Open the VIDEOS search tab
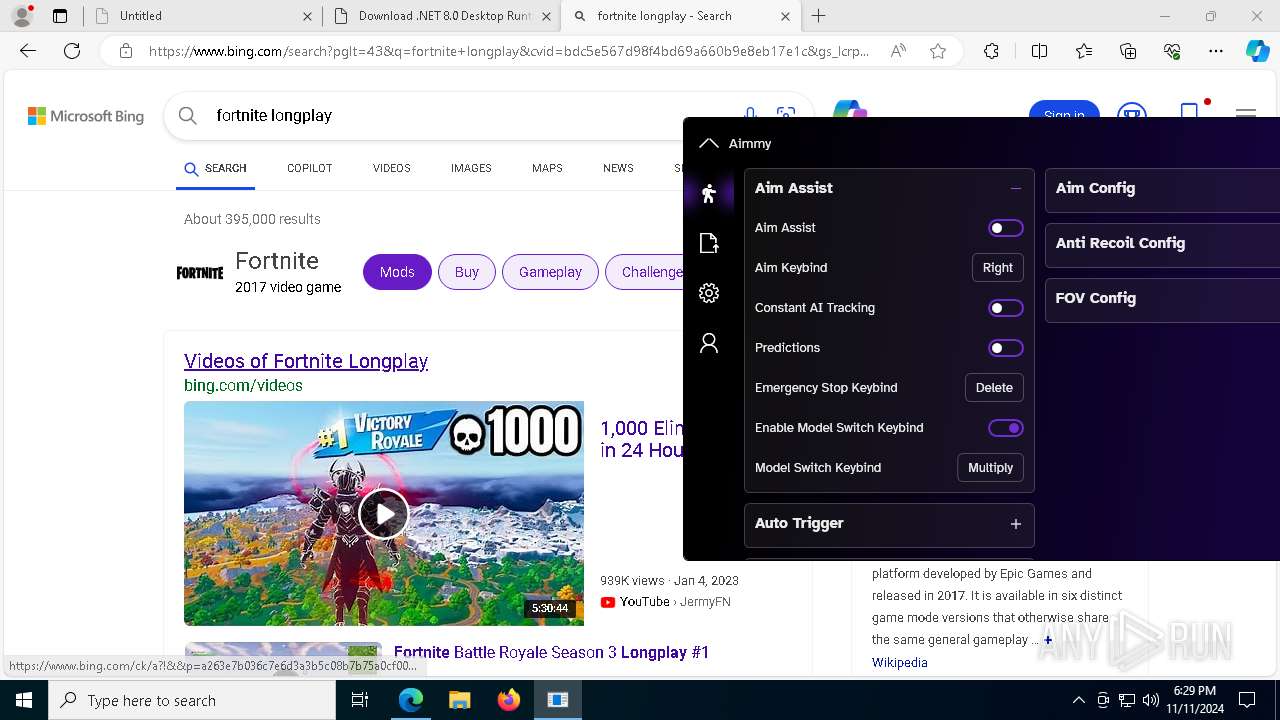This screenshot has height=720, width=1280. pos(391,168)
